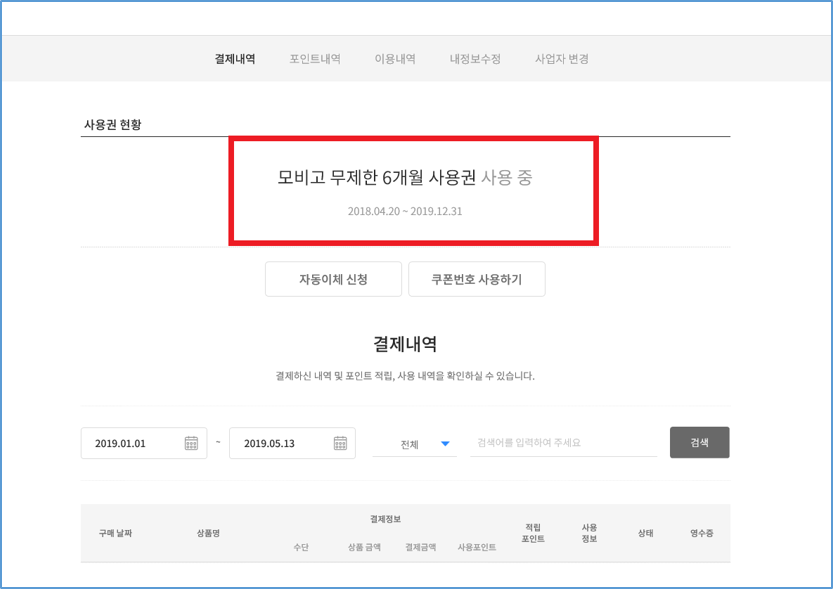Switch to the 포인트내역 tab
This screenshot has width=833, height=589.
(x=315, y=59)
